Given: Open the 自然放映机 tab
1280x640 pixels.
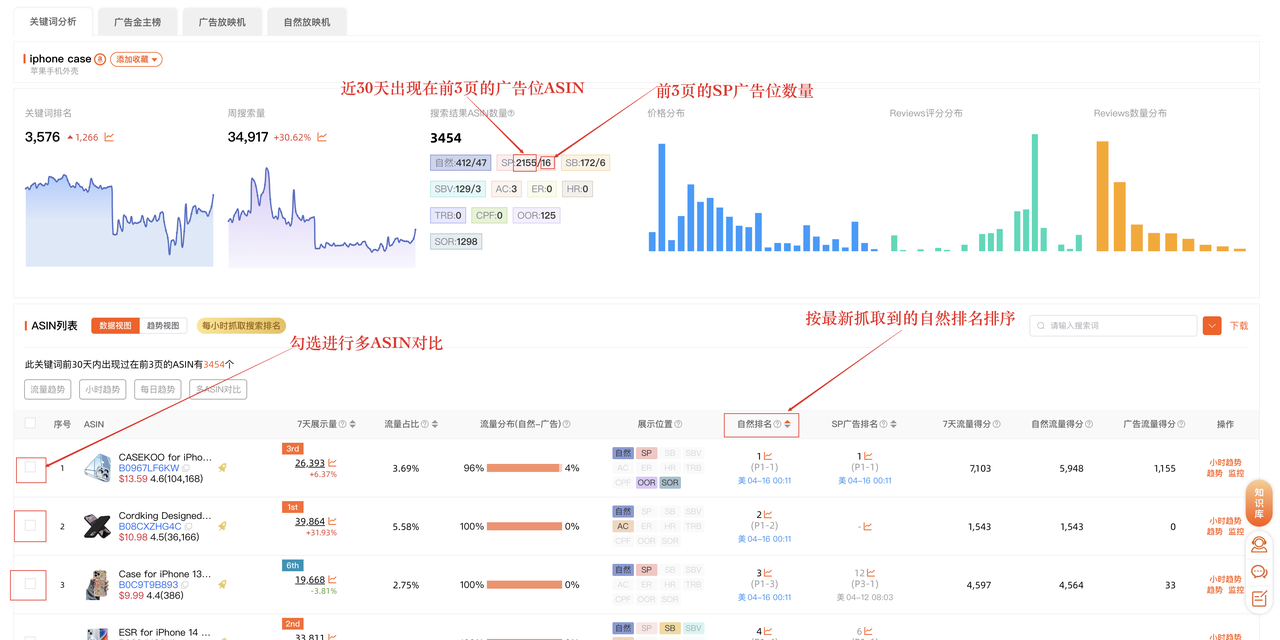Looking at the screenshot, I should (x=307, y=21).
